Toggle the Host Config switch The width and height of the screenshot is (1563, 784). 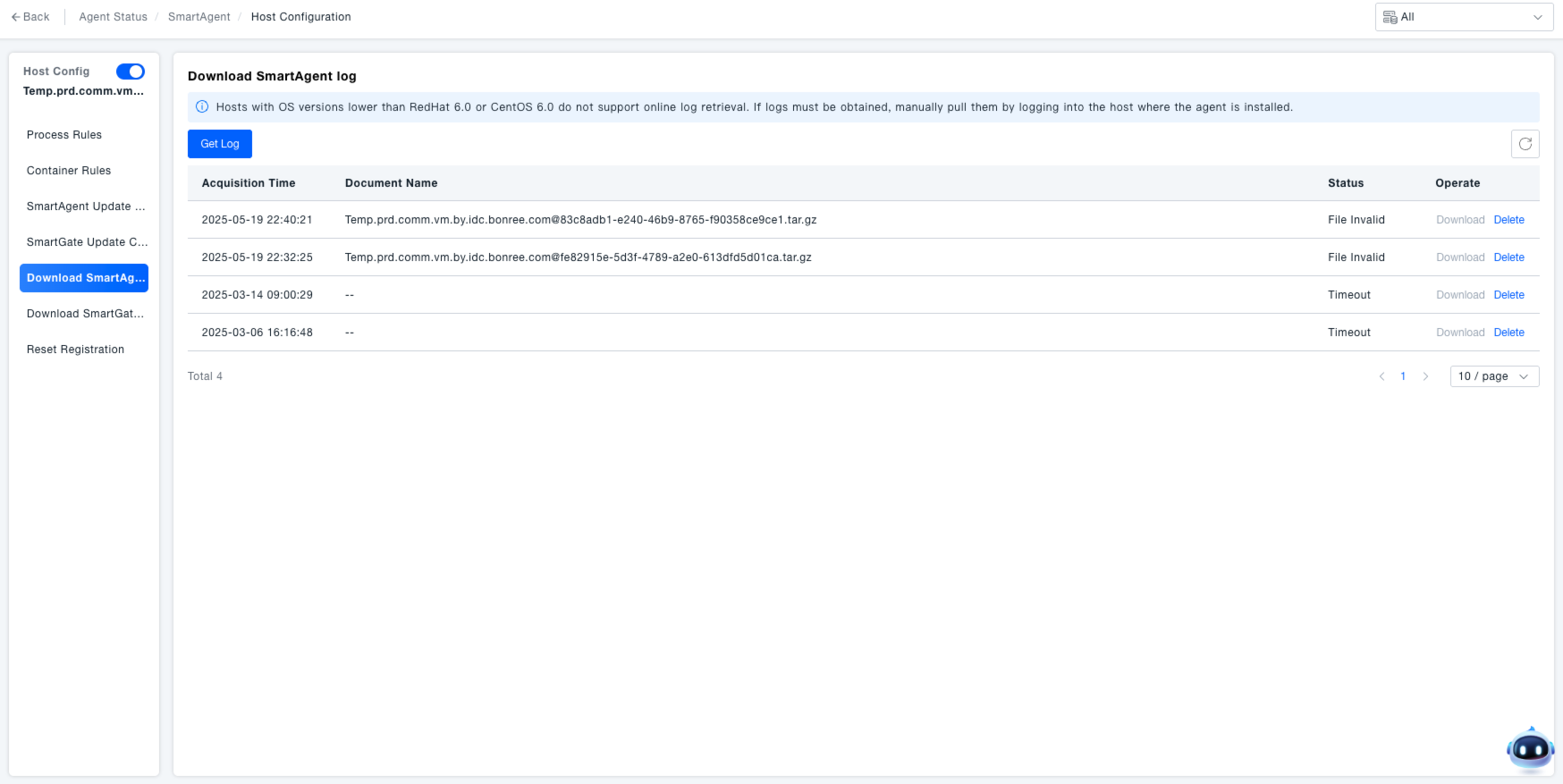coord(131,72)
